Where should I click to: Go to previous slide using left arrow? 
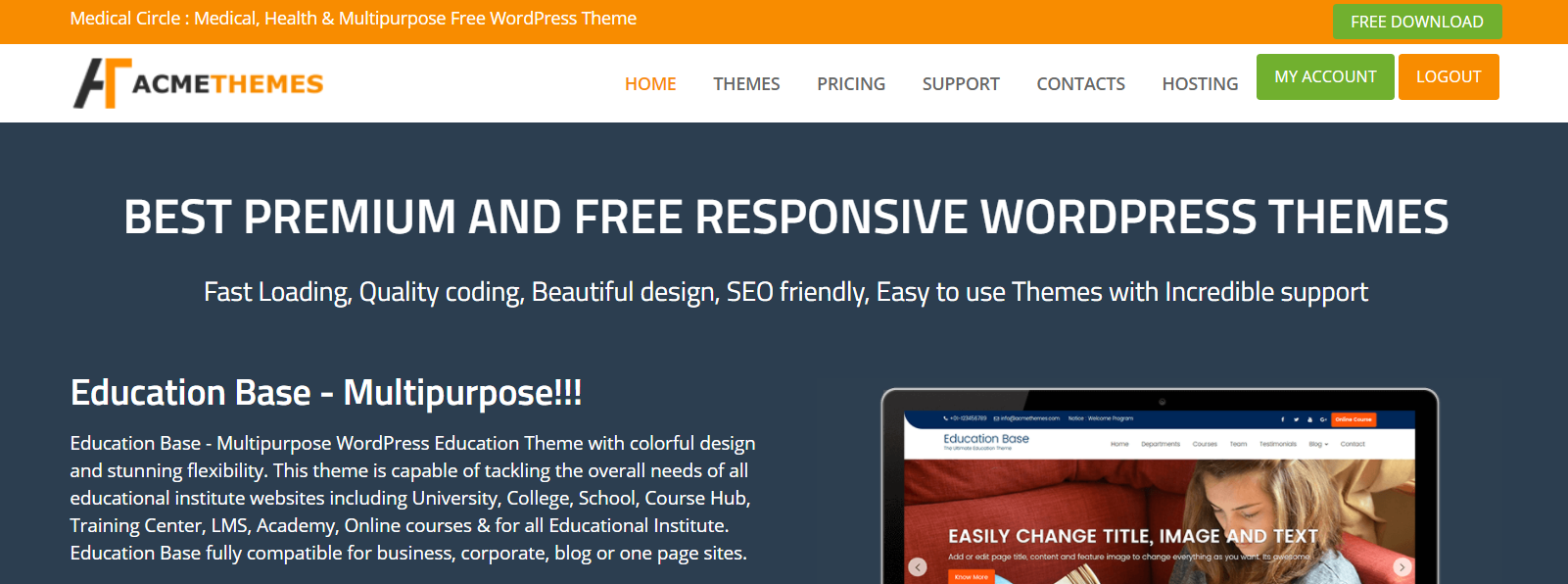point(918,566)
